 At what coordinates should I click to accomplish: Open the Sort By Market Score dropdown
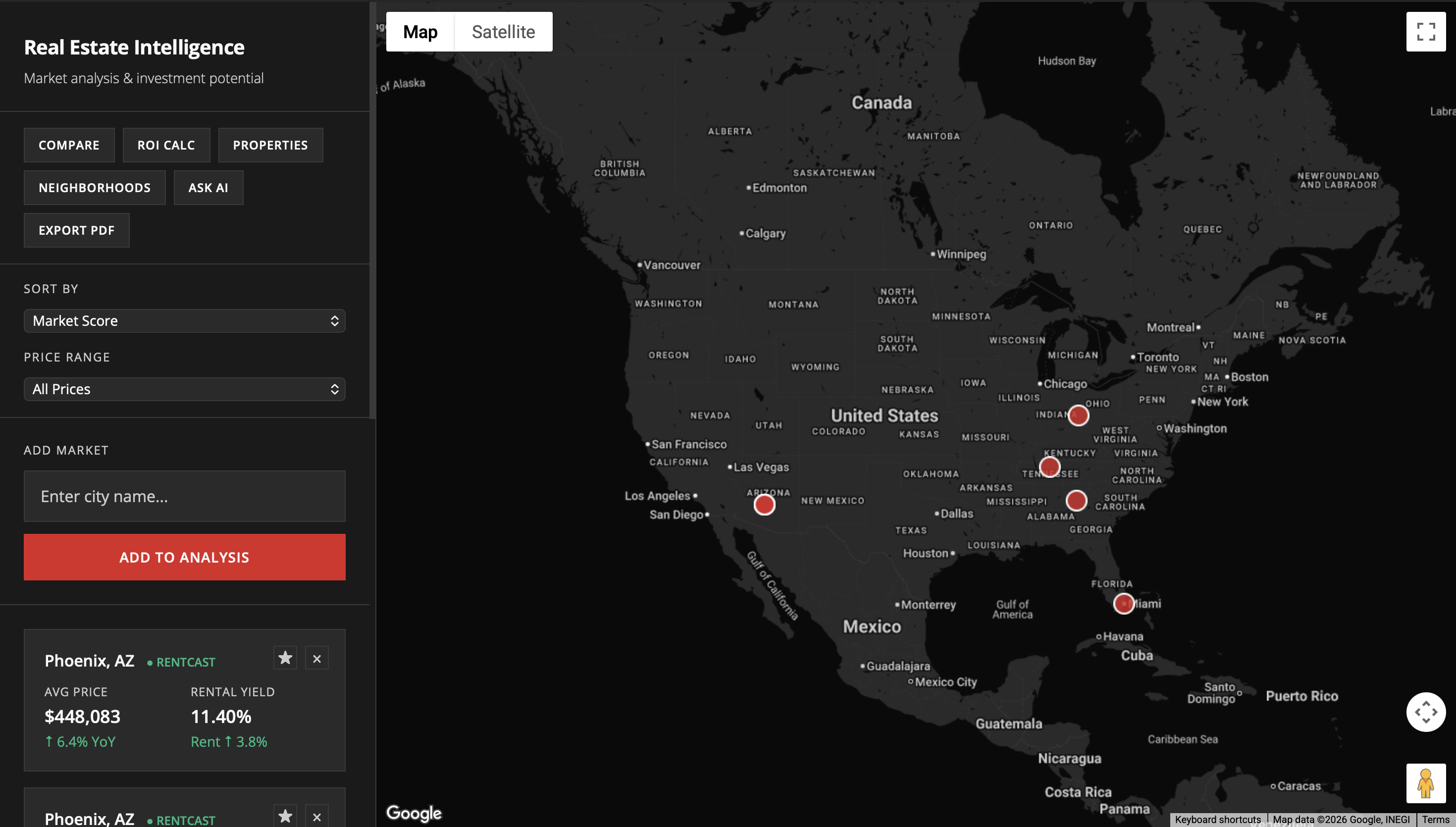tap(185, 321)
